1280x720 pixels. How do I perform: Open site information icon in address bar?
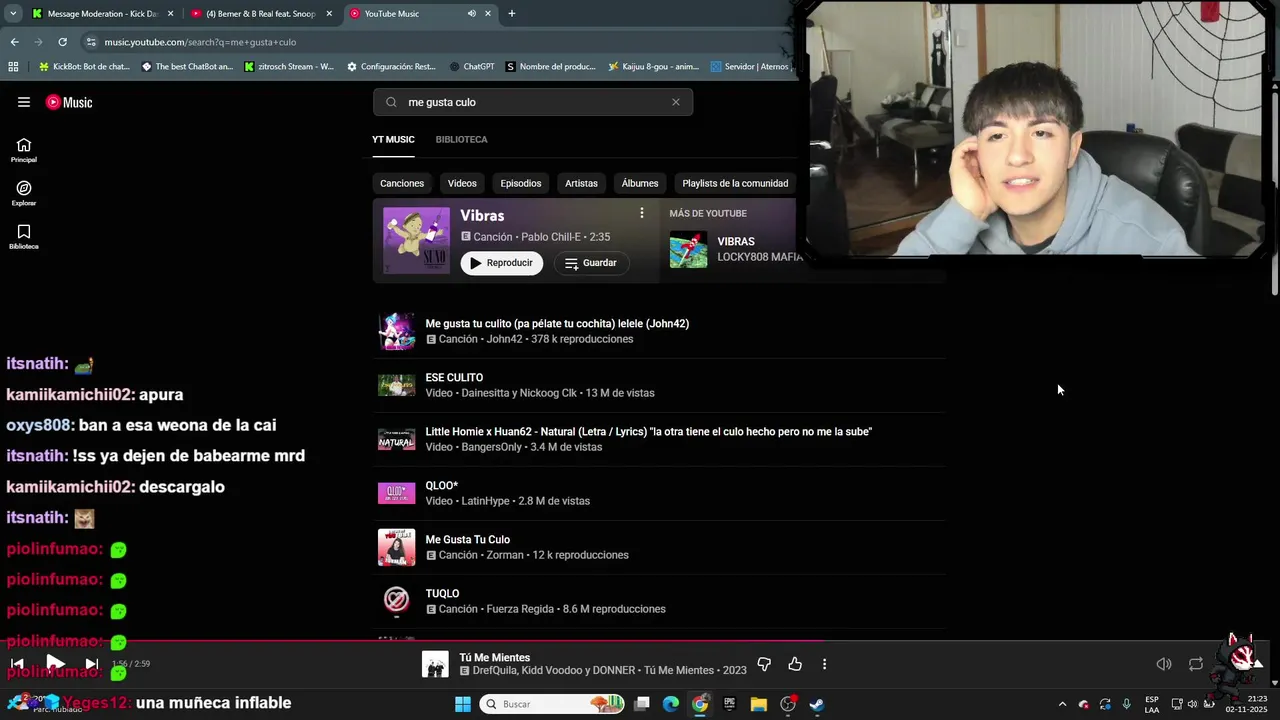91,42
